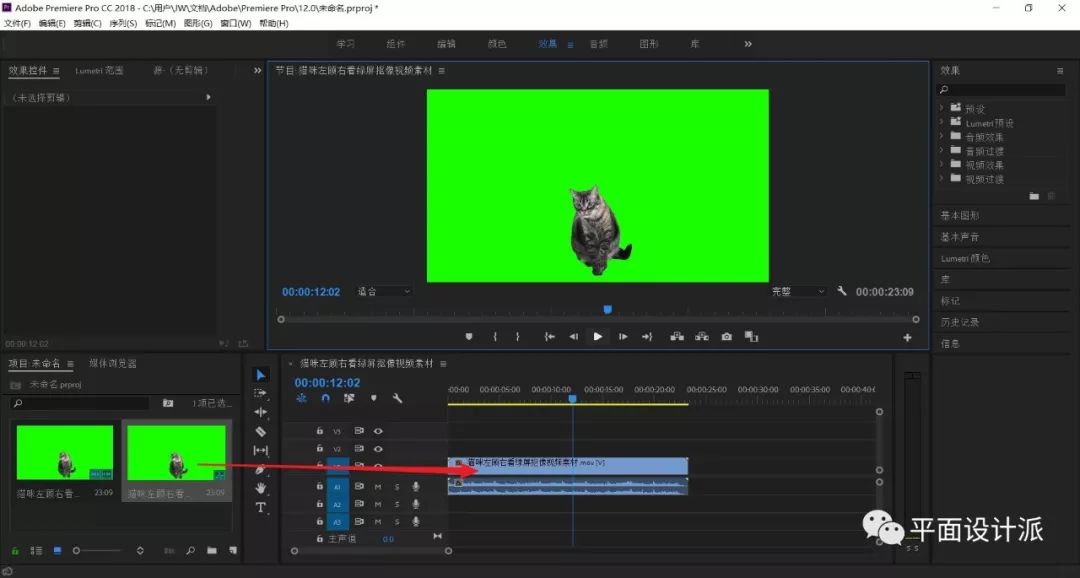1080x578 pixels.
Task: Hide track V3 with its eye icon
Action: tap(378, 431)
